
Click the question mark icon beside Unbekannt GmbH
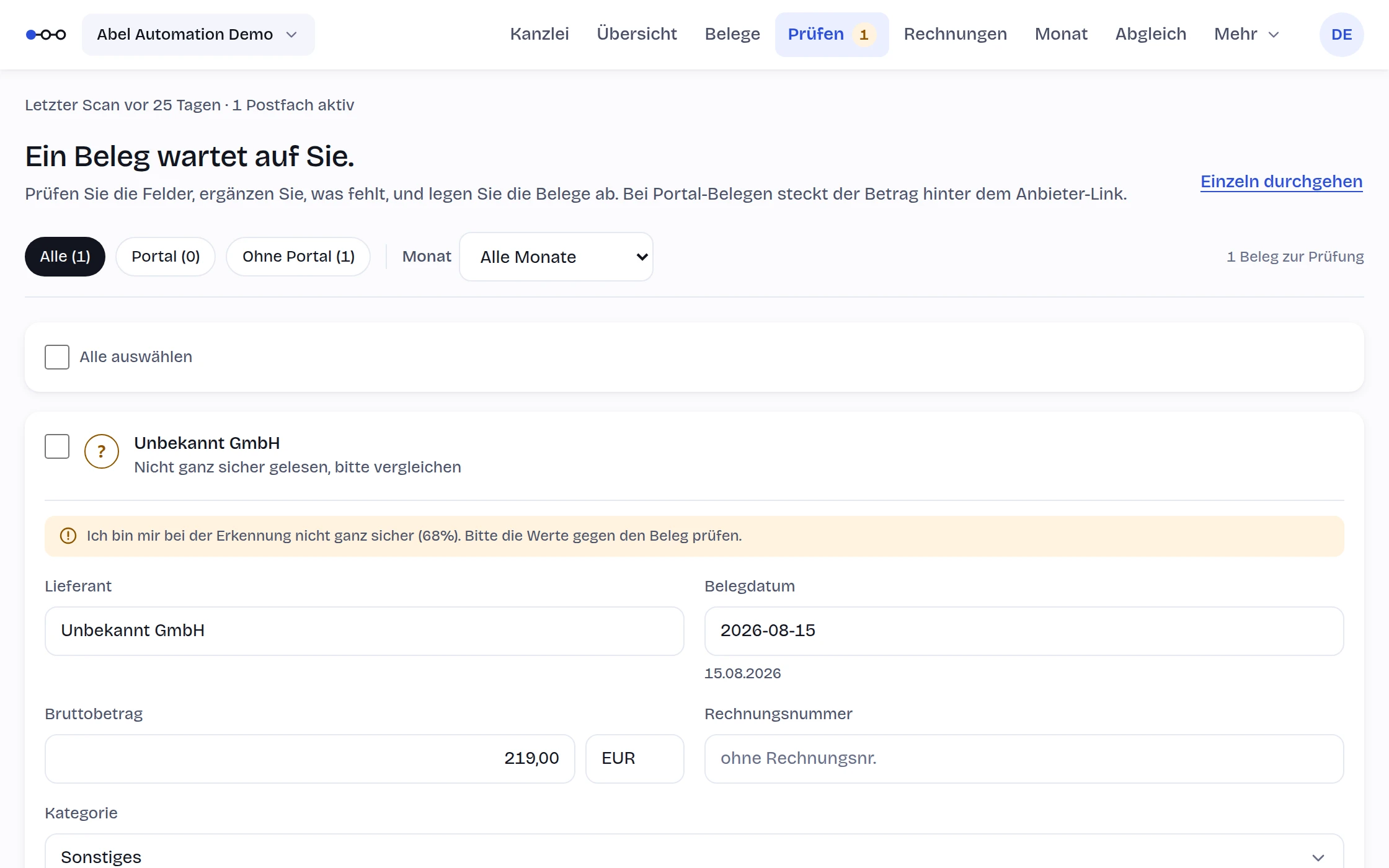point(102,451)
